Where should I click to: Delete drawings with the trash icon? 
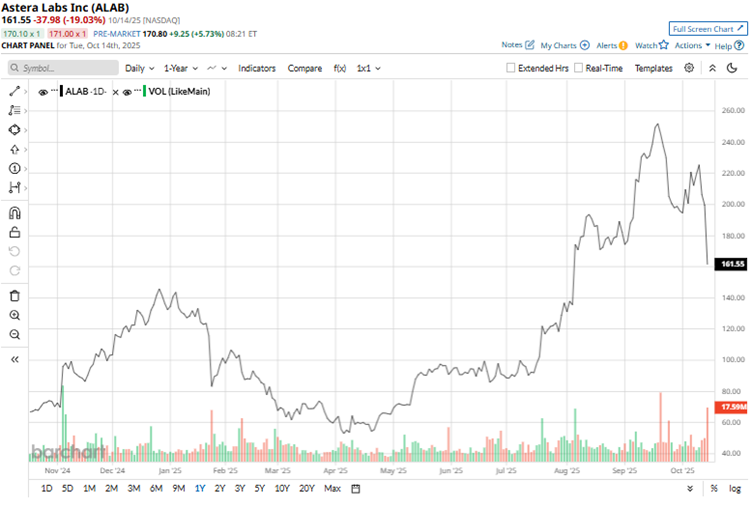[x=15, y=296]
